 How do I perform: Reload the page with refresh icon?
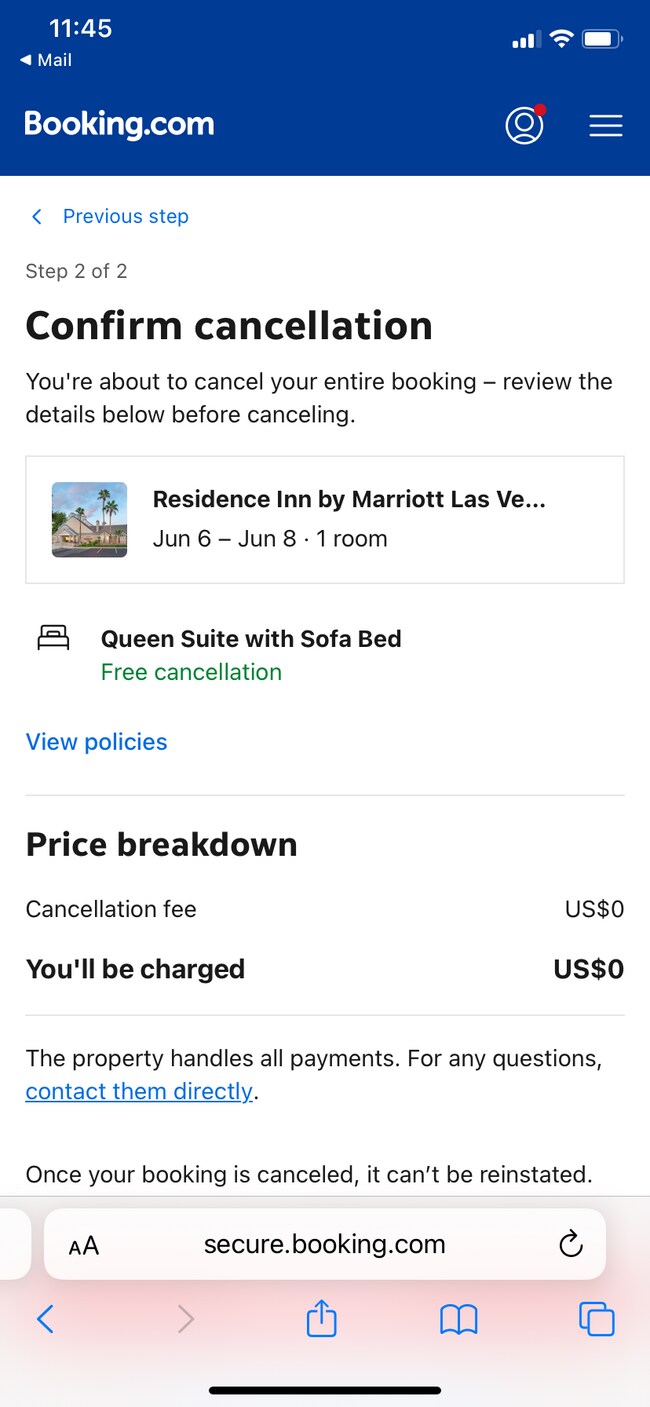pos(570,1245)
